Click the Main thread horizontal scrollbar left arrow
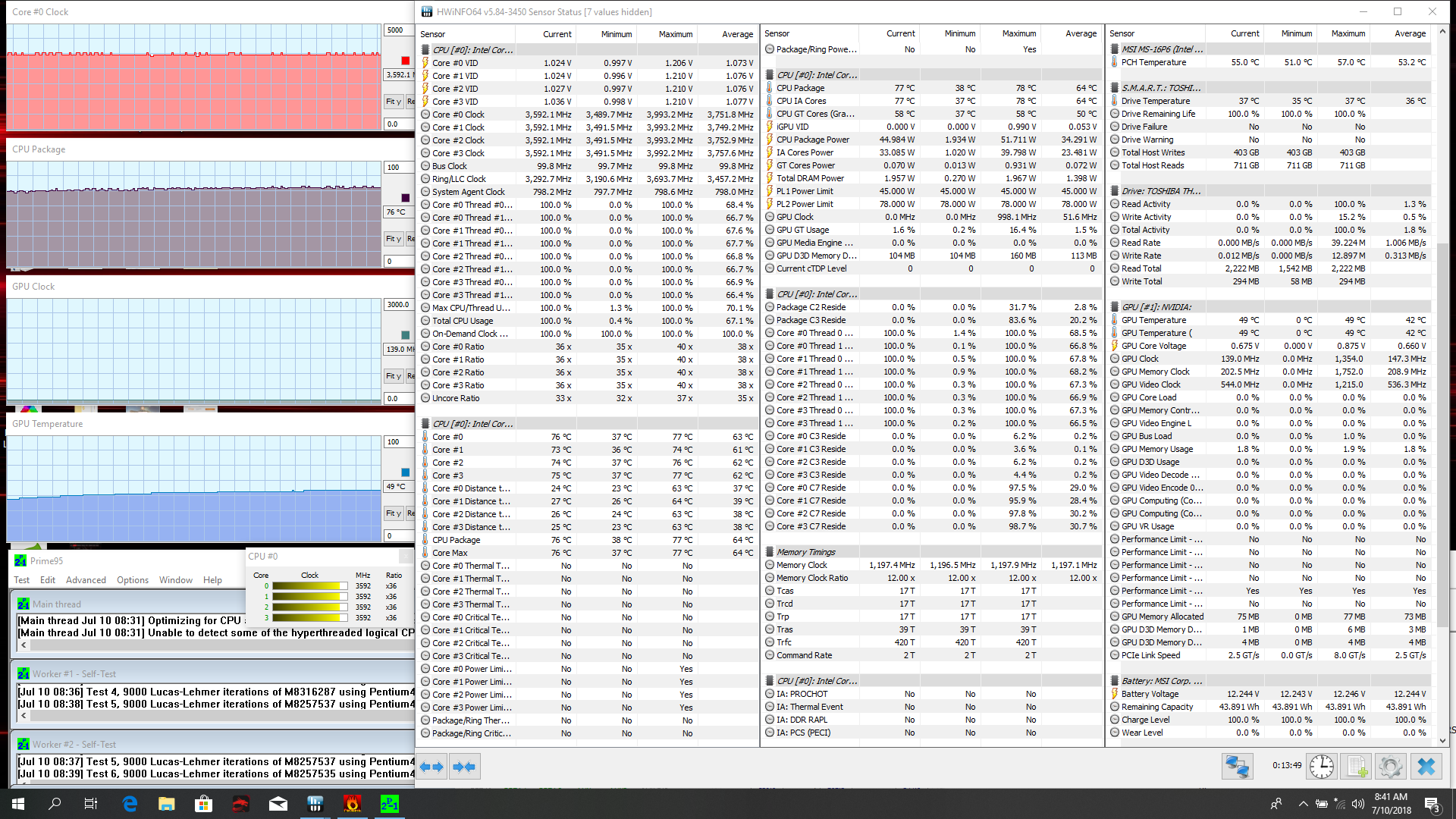Viewport: 1456px width, 819px height. (x=24, y=645)
